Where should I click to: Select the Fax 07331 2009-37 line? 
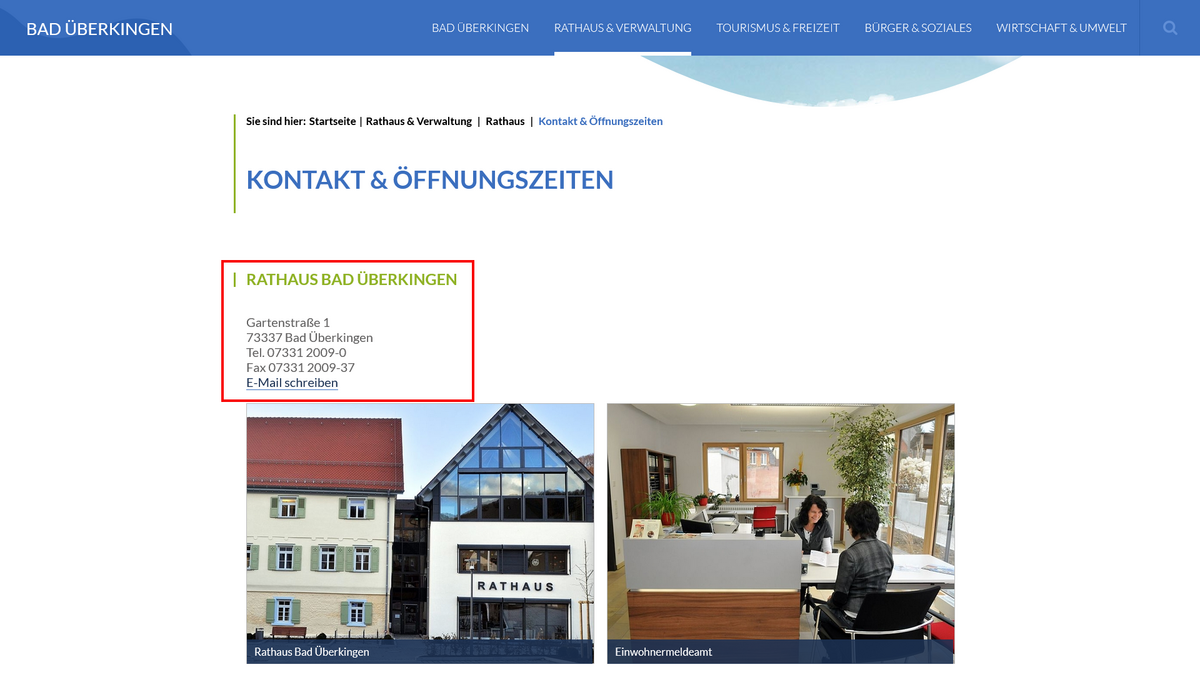tap(300, 368)
